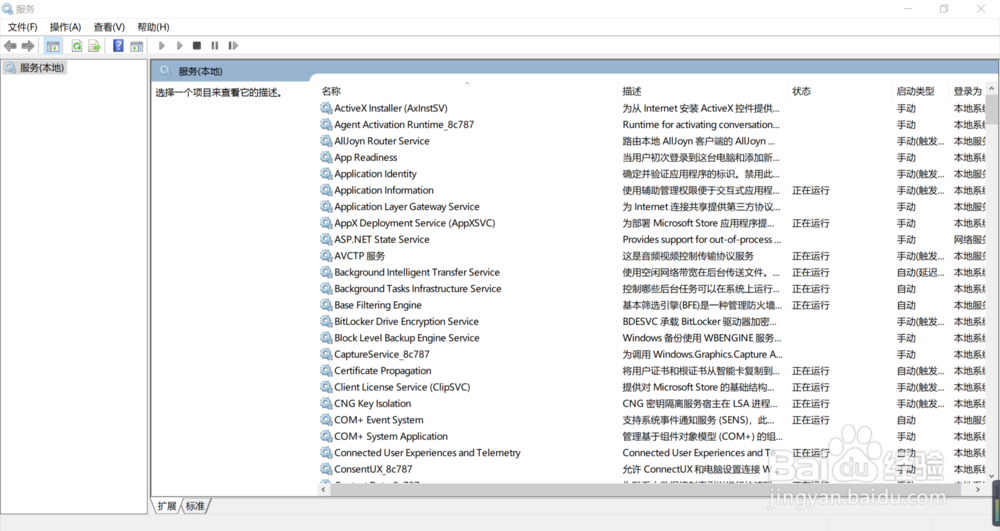Click the gear icon beside Base Filtering Engine

pyautogui.click(x=326, y=305)
